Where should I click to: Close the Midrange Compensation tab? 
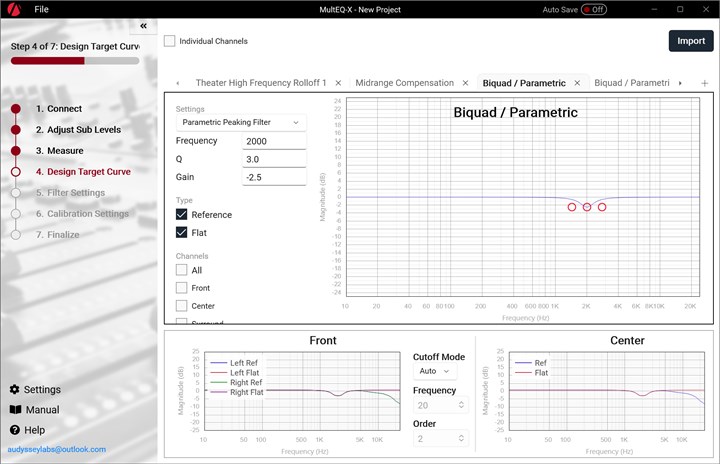465,83
